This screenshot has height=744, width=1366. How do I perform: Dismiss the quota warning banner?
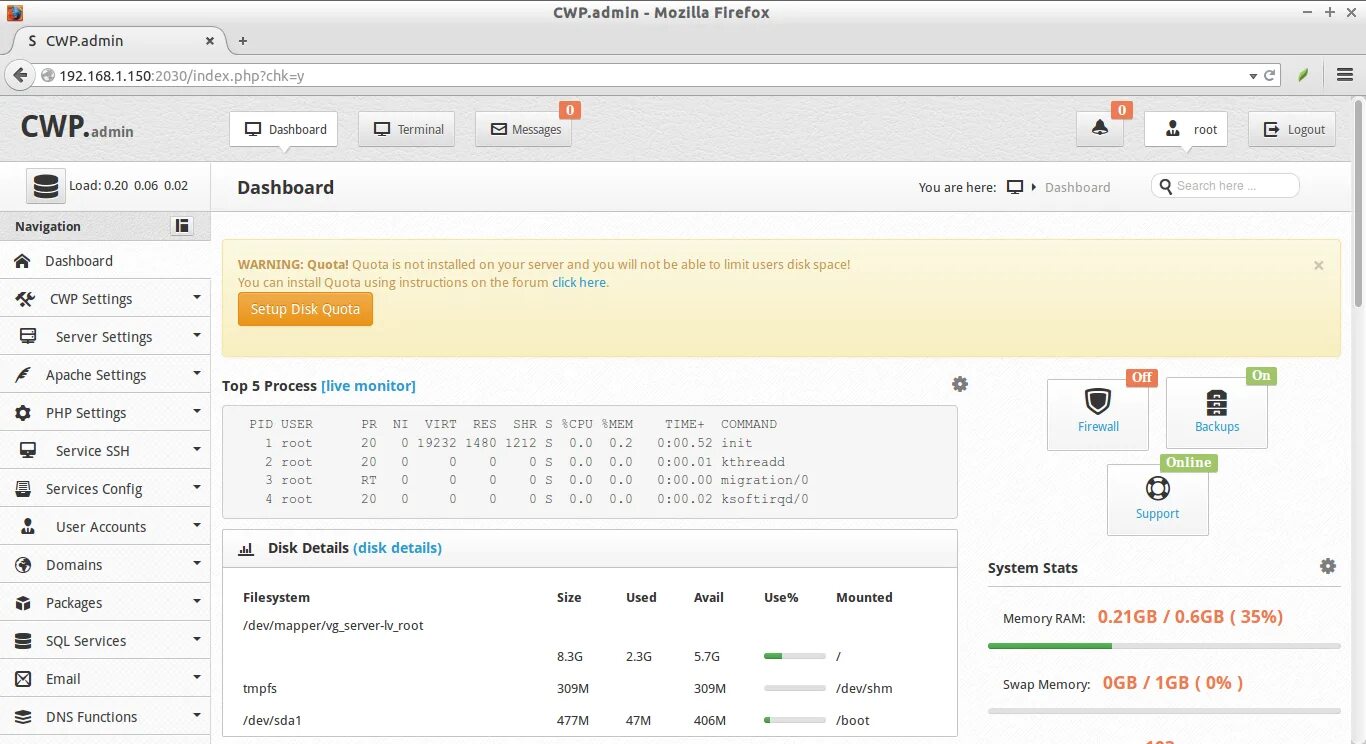click(1318, 265)
